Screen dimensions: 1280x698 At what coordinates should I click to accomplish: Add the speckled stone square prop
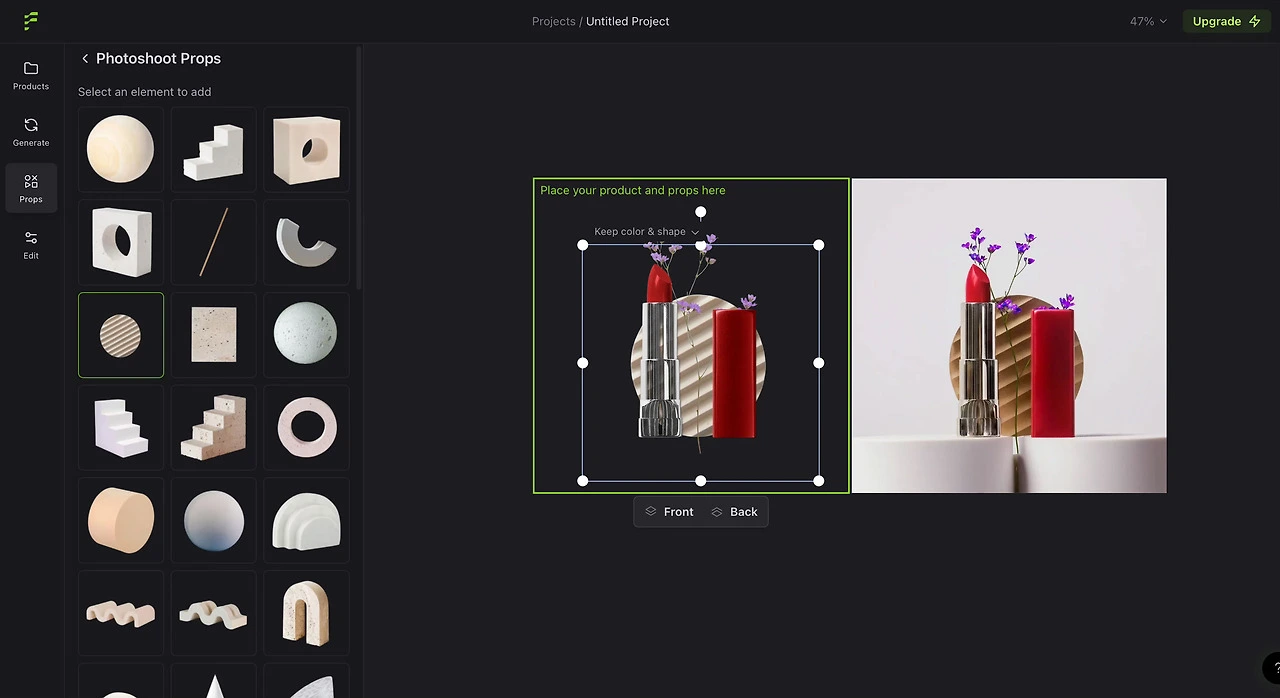tap(213, 335)
